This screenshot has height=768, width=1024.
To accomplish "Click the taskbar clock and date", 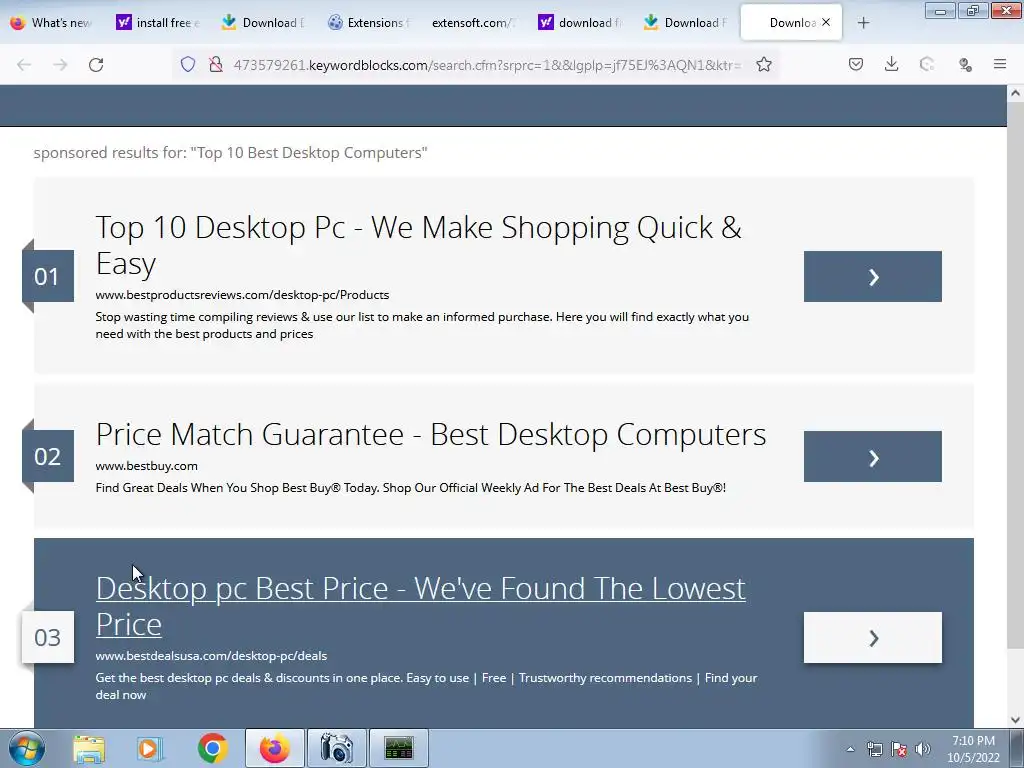I will 973,749.
